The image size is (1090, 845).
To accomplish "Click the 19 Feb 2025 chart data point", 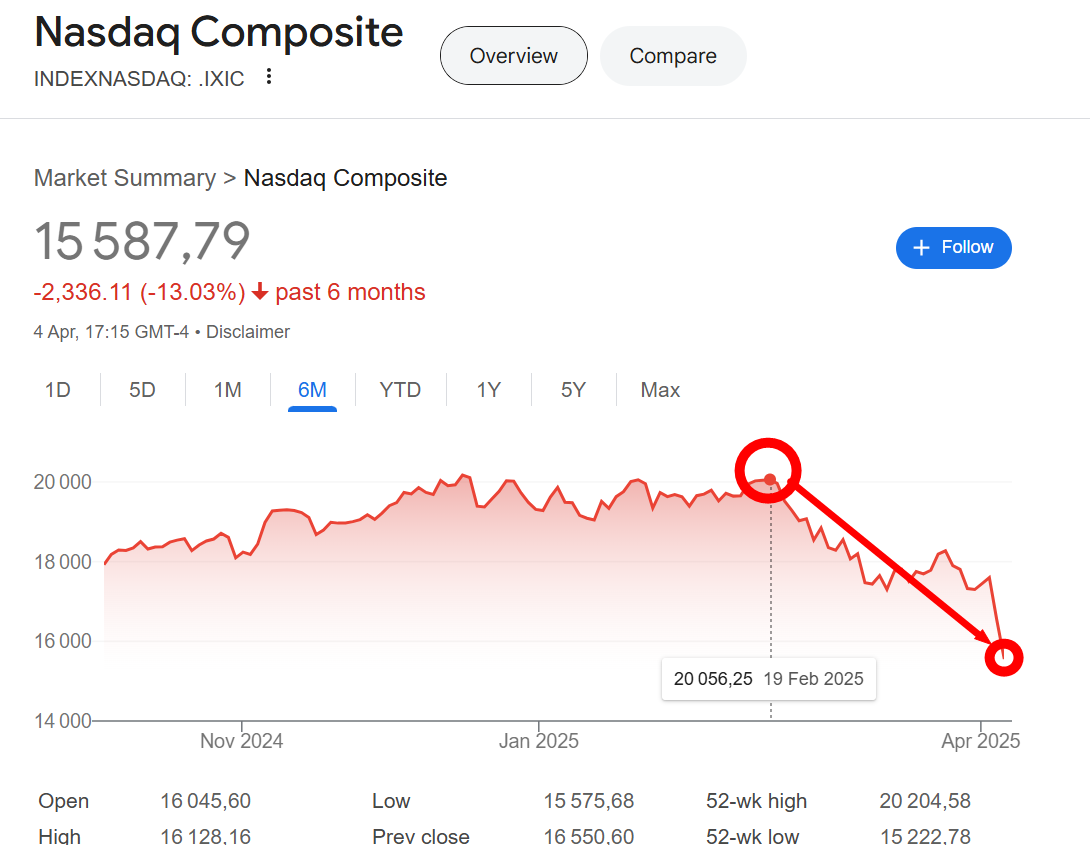I will (x=770, y=479).
